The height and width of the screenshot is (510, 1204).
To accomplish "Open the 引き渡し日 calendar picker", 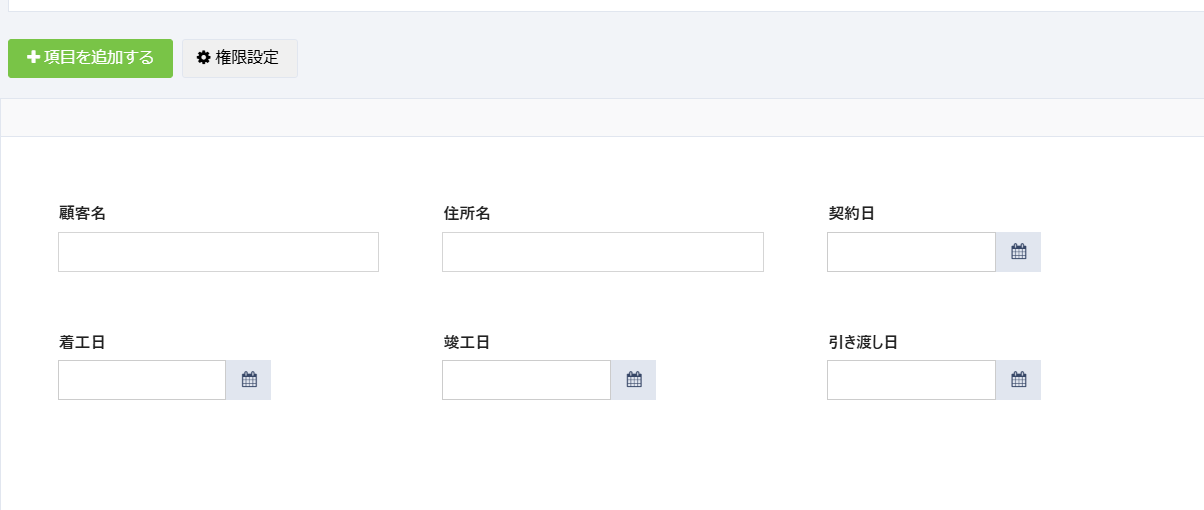I will (x=1018, y=380).
